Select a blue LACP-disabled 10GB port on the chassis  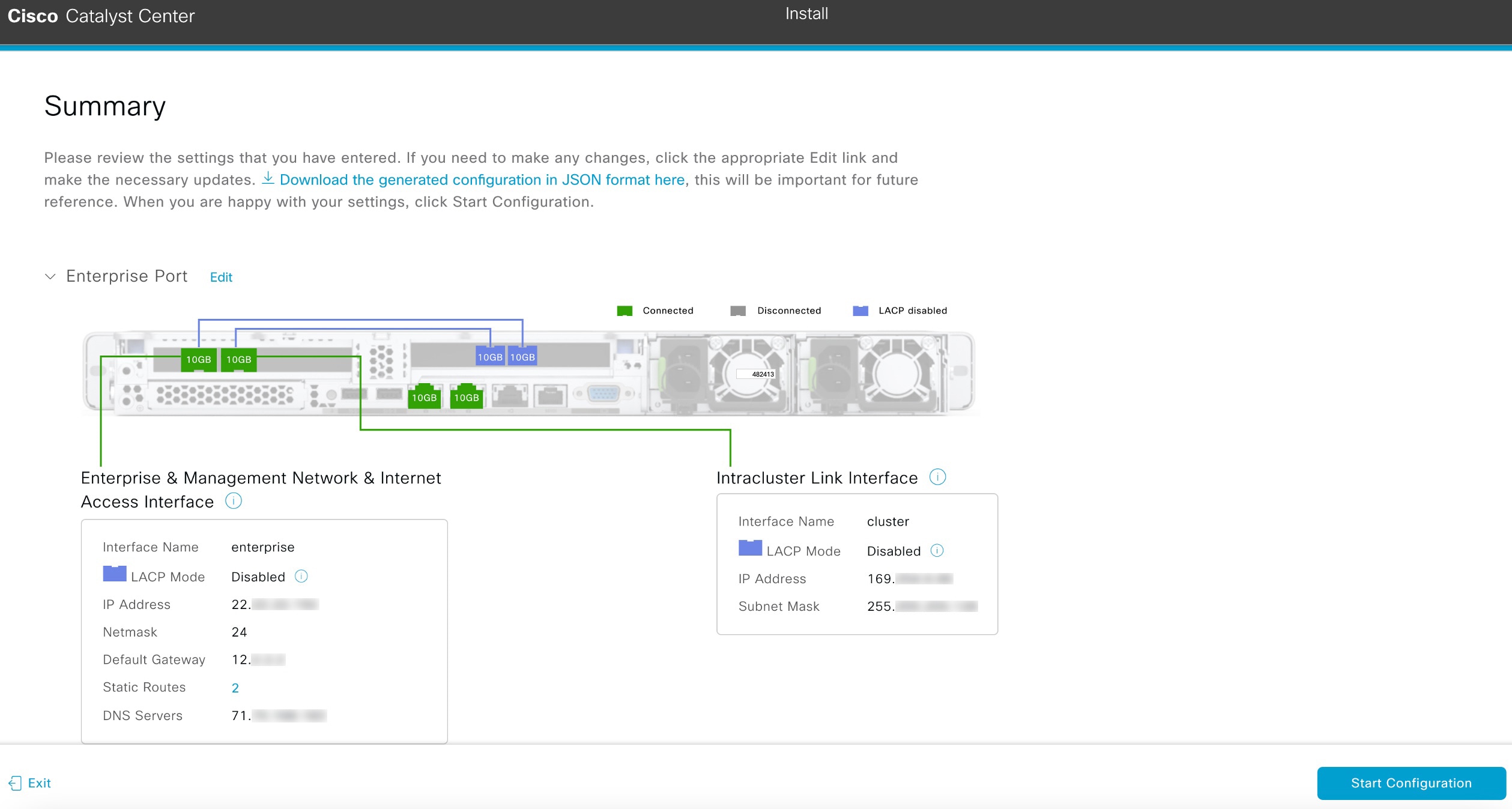click(490, 356)
